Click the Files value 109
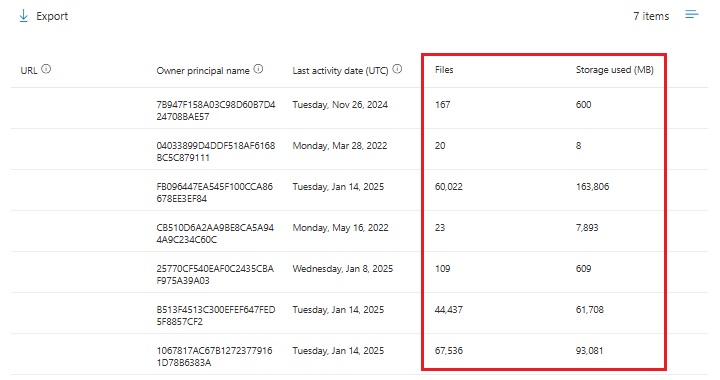The width and height of the screenshot is (720, 380). (443, 268)
